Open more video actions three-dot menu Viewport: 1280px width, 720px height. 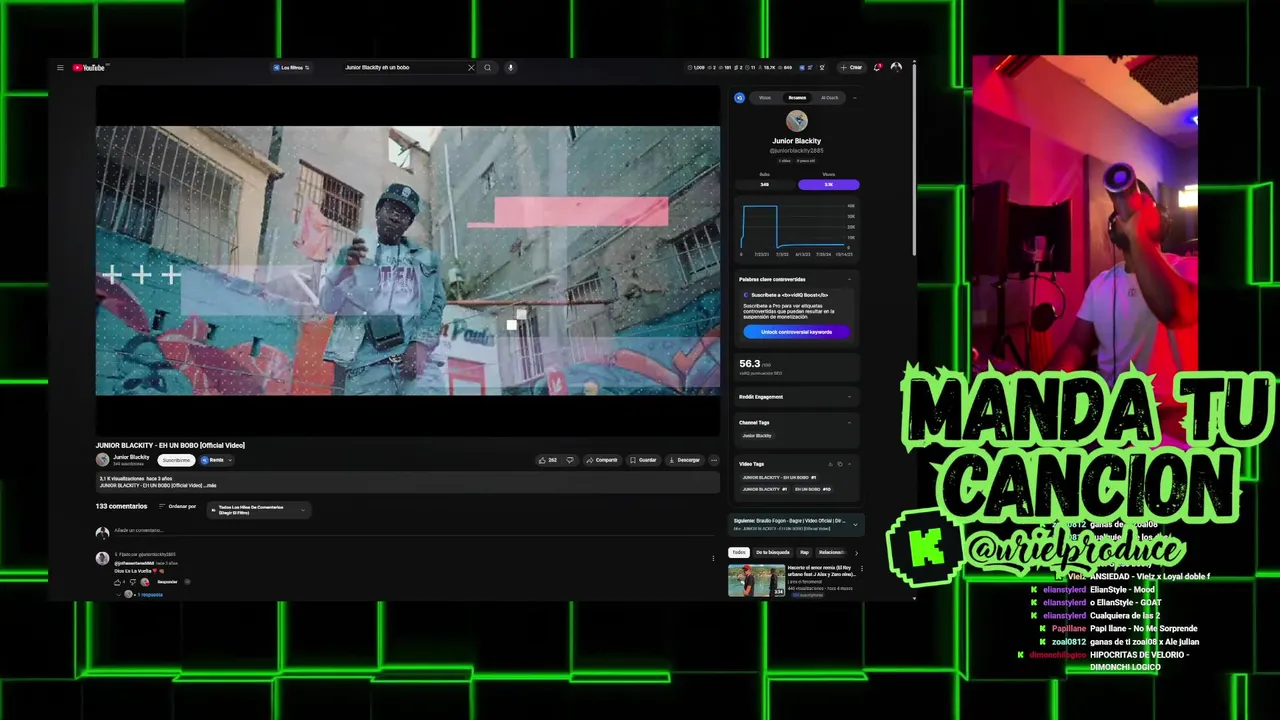(x=713, y=460)
